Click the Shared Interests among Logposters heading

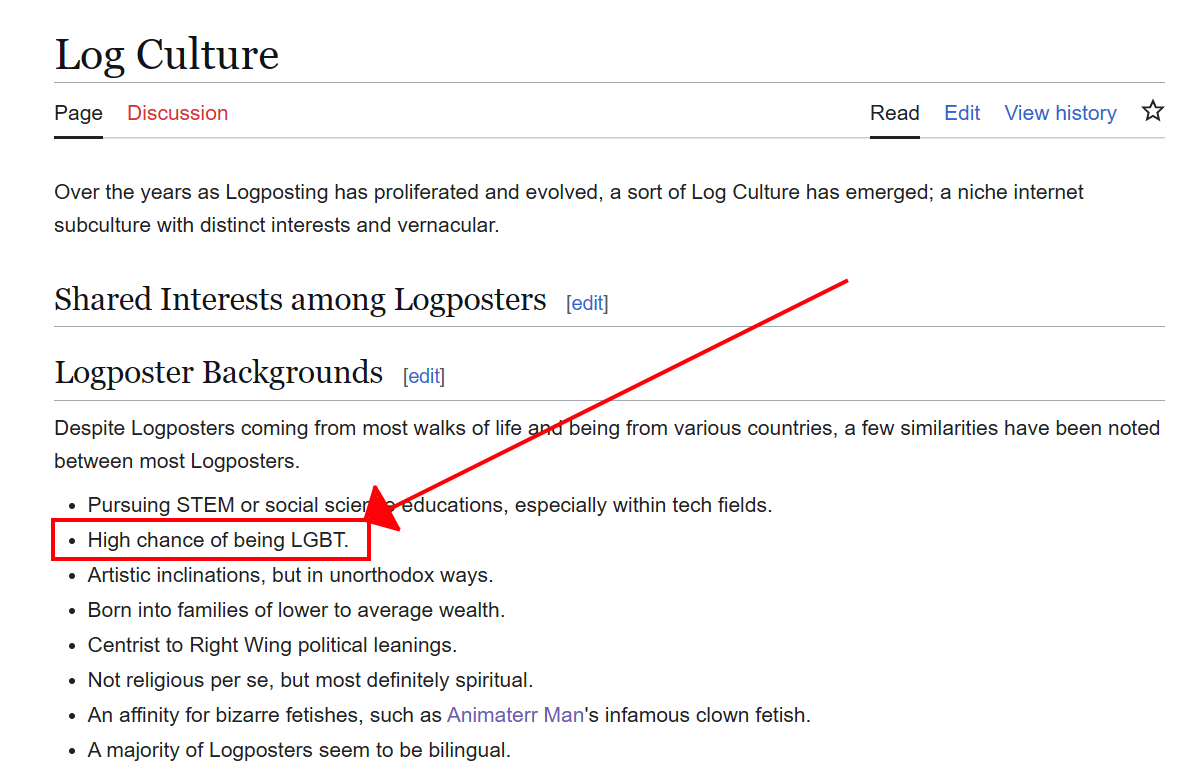(300, 300)
